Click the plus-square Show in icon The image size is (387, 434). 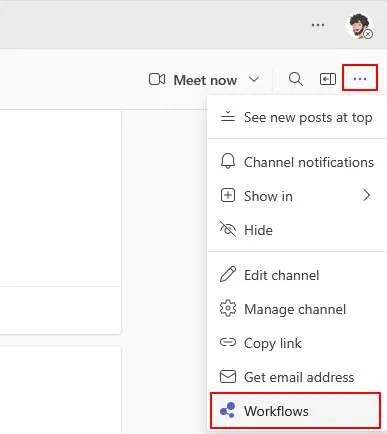[228, 195]
